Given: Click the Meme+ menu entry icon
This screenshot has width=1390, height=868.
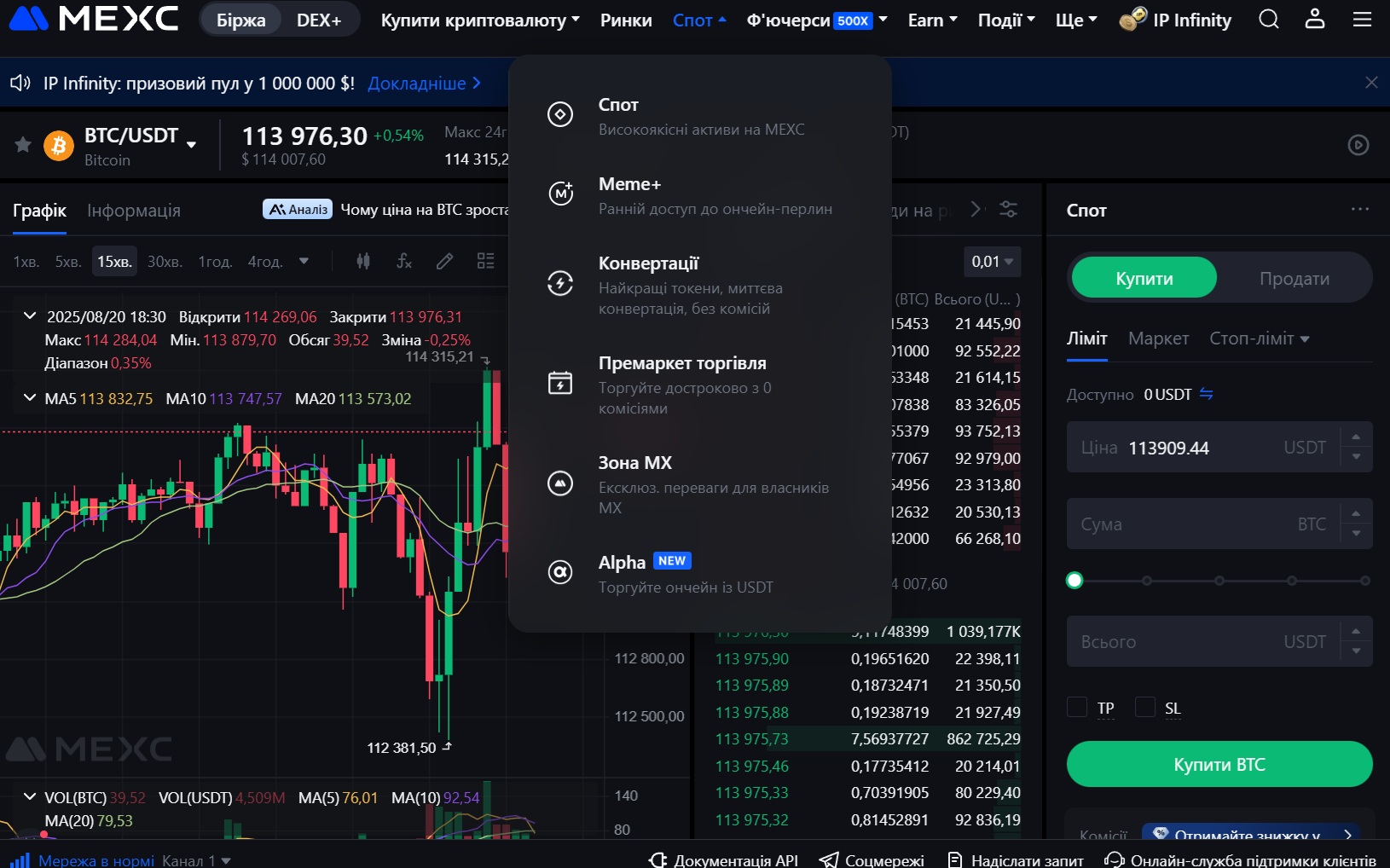Looking at the screenshot, I should point(560,194).
